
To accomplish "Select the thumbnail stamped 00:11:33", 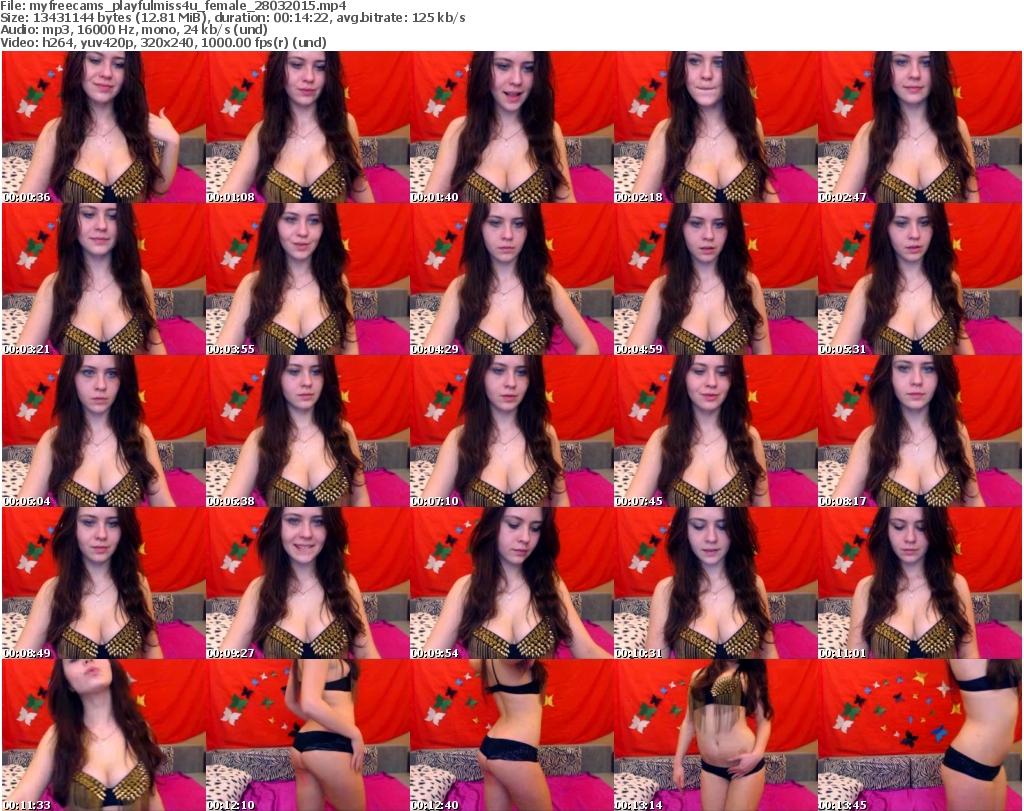I will (104, 735).
